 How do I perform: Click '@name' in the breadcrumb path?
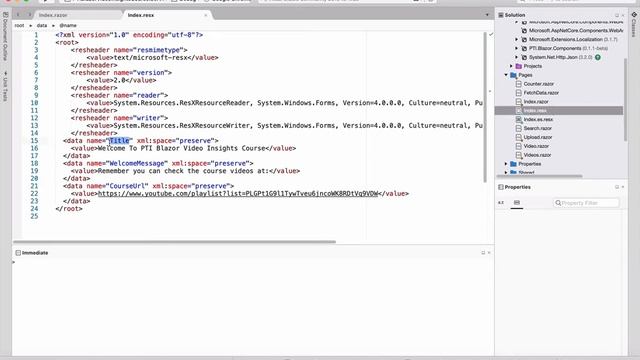68,25
